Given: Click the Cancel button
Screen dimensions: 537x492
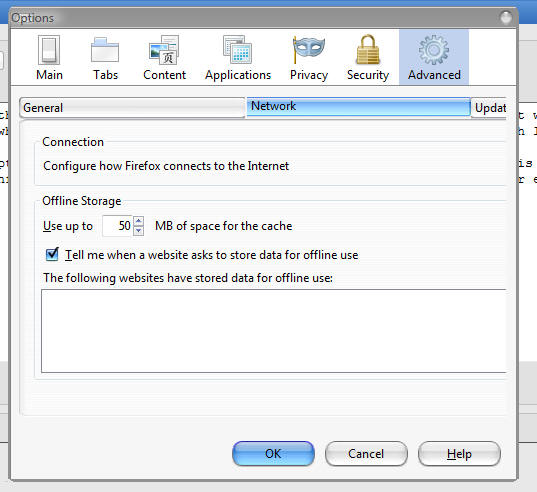Looking at the screenshot, I should pyautogui.click(x=366, y=454).
